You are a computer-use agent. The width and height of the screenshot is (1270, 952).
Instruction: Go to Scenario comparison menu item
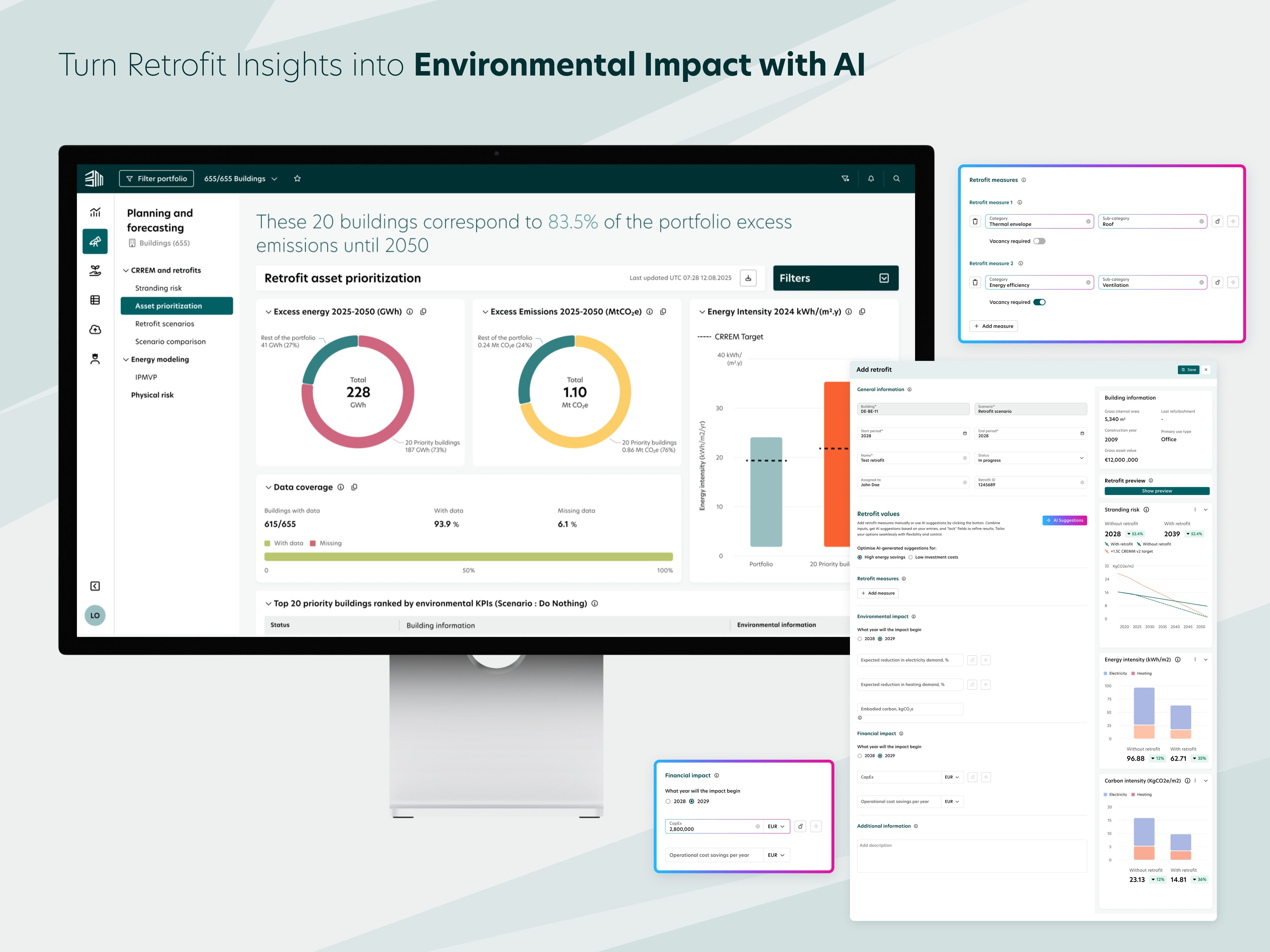click(170, 341)
